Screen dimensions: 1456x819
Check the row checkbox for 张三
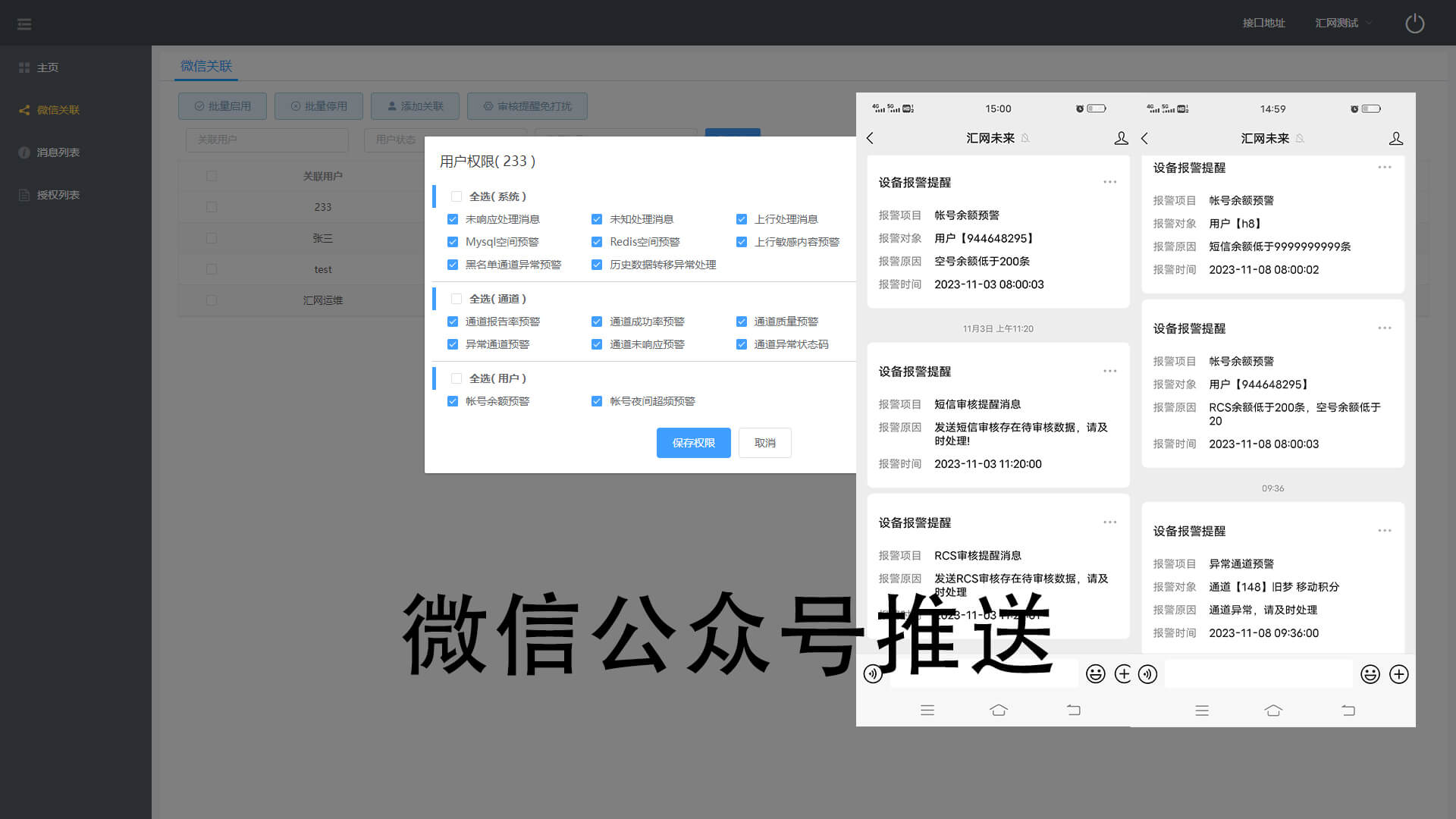[x=212, y=238]
